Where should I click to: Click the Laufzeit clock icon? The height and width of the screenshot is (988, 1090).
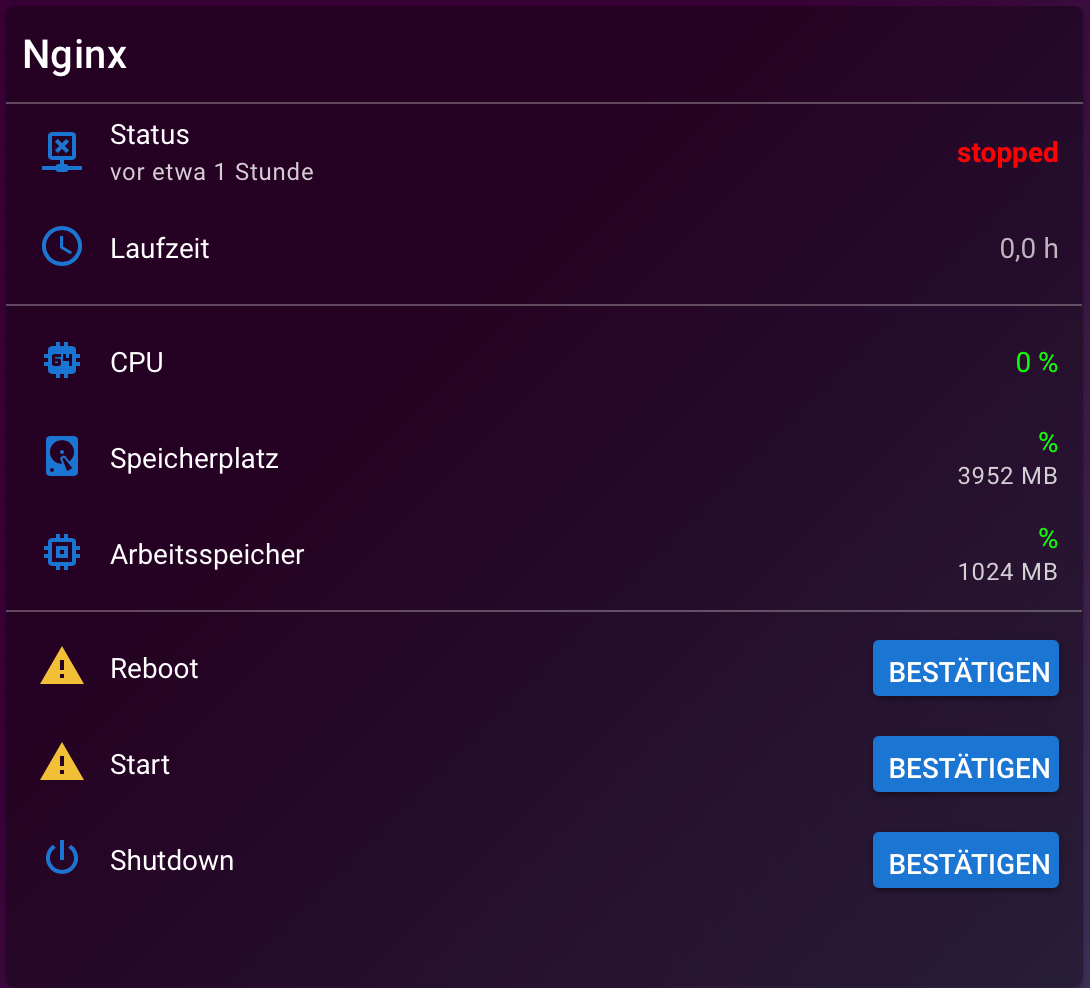click(x=62, y=246)
